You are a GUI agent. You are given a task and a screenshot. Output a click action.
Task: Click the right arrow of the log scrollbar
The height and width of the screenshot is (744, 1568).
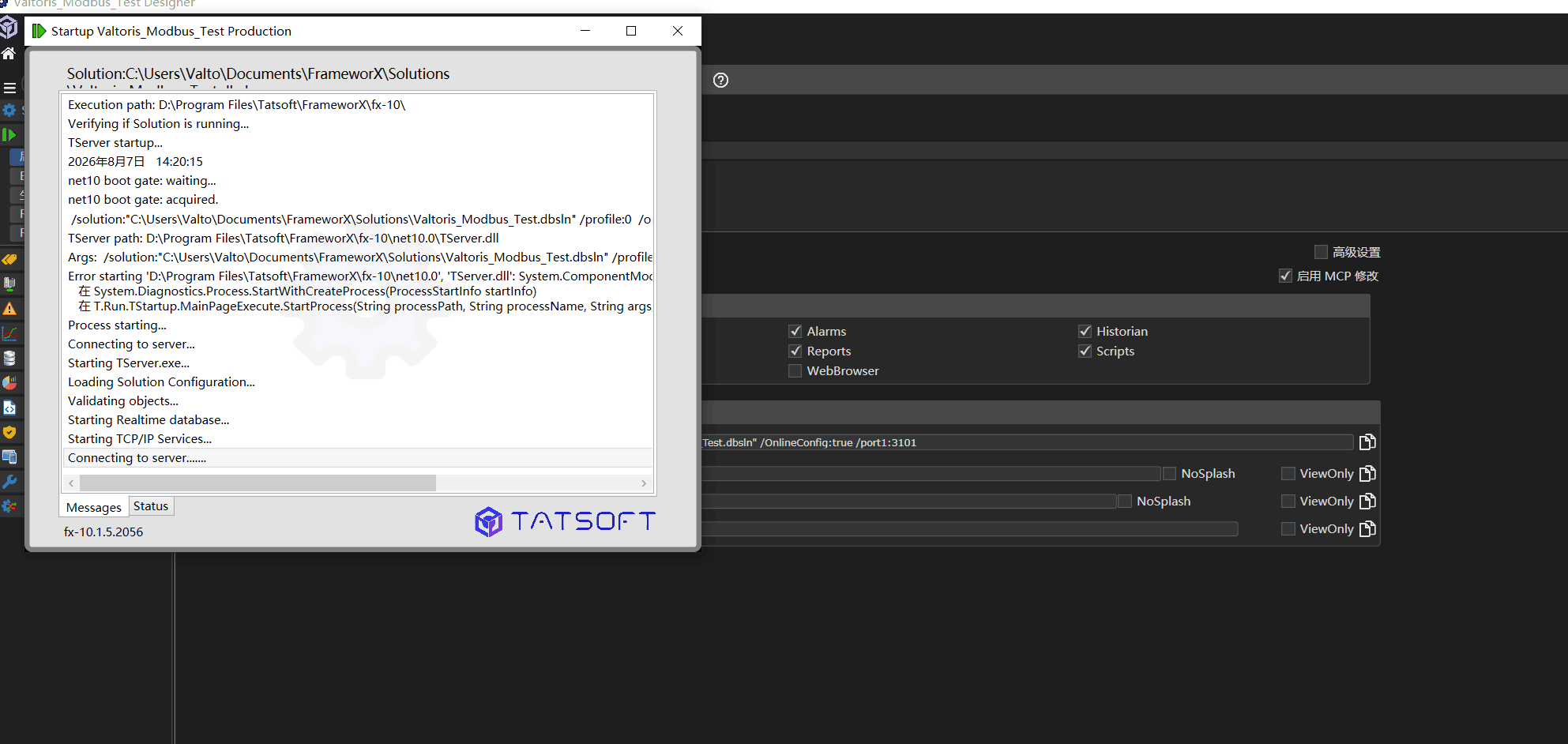[x=644, y=483]
